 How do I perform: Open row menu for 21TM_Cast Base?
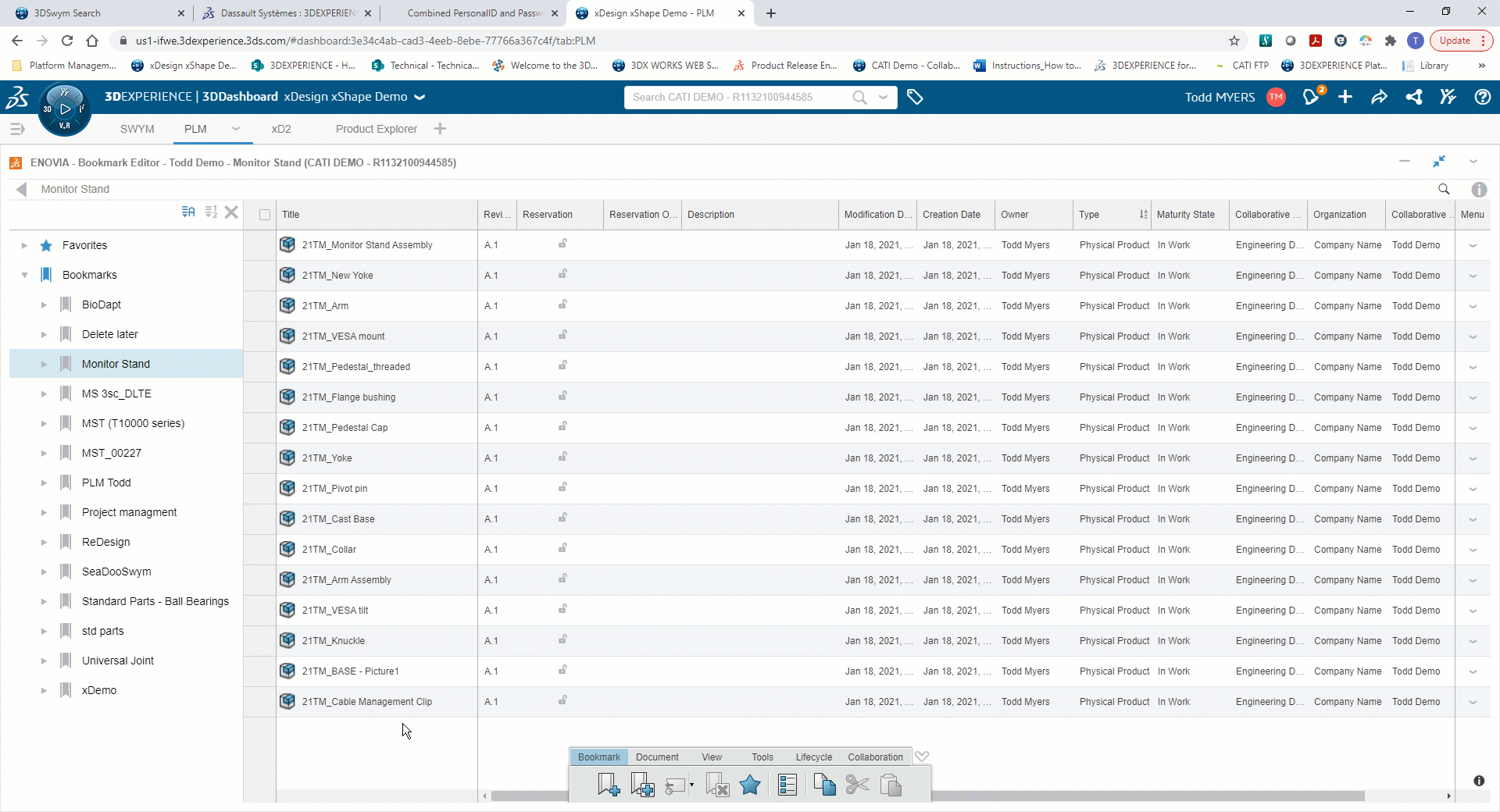pyautogui.click(x=1473, y=519)
